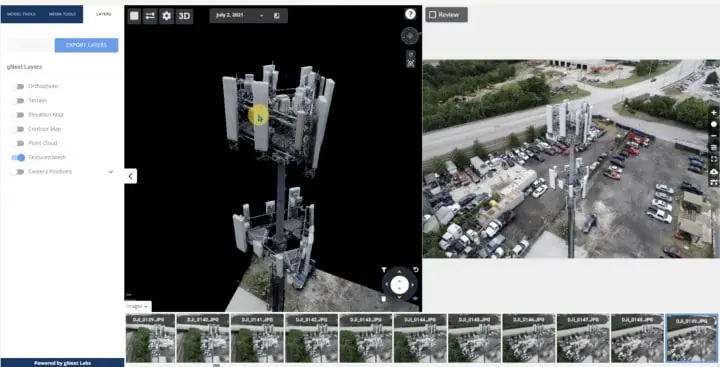720x367 pixels.
Task: Select thumbnail DJI_0148.JPG
Action: (637, 338)
